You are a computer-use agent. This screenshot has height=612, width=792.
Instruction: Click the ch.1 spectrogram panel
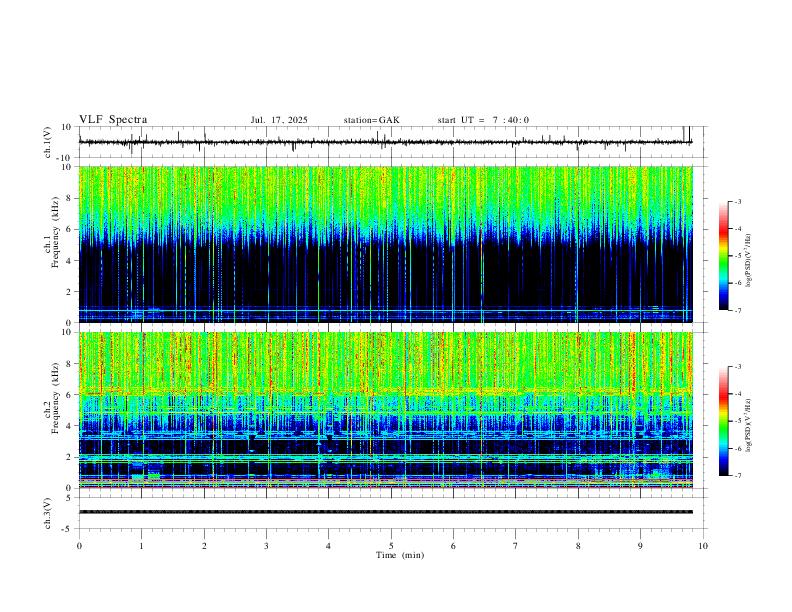click(x=385, y=244)
